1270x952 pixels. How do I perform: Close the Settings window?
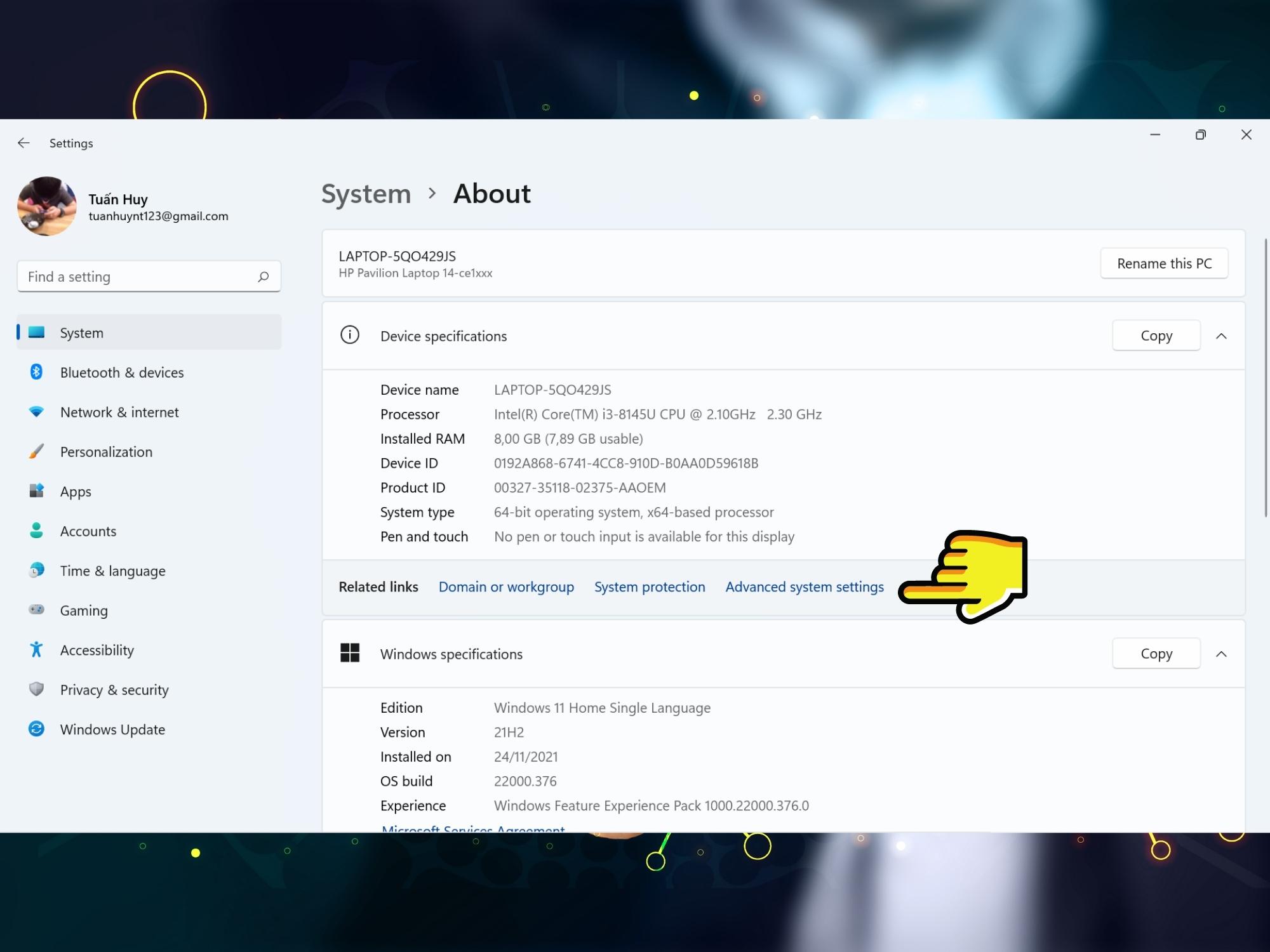tap(1246, 135)
